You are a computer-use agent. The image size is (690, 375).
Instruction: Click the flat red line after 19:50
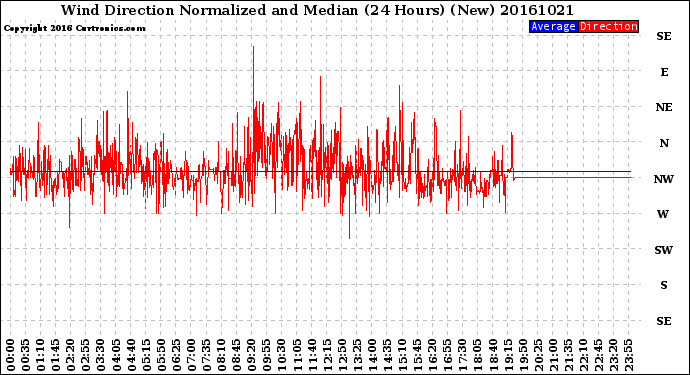click(x=572, y=177)
